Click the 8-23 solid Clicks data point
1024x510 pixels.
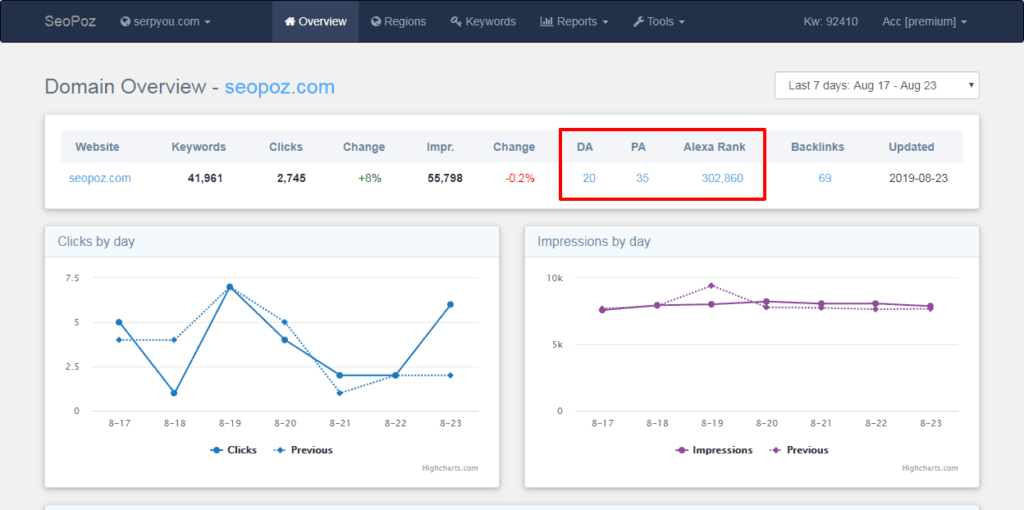click(x=451, y=304)
